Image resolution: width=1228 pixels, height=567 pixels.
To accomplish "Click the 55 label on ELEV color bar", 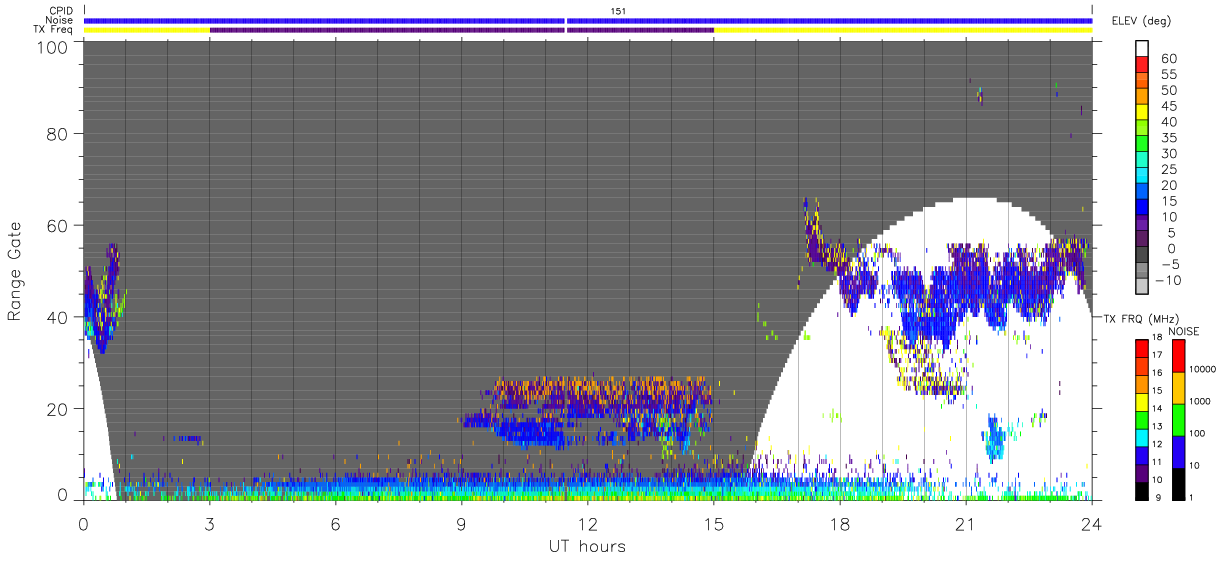I will [x=1169, y=75].
